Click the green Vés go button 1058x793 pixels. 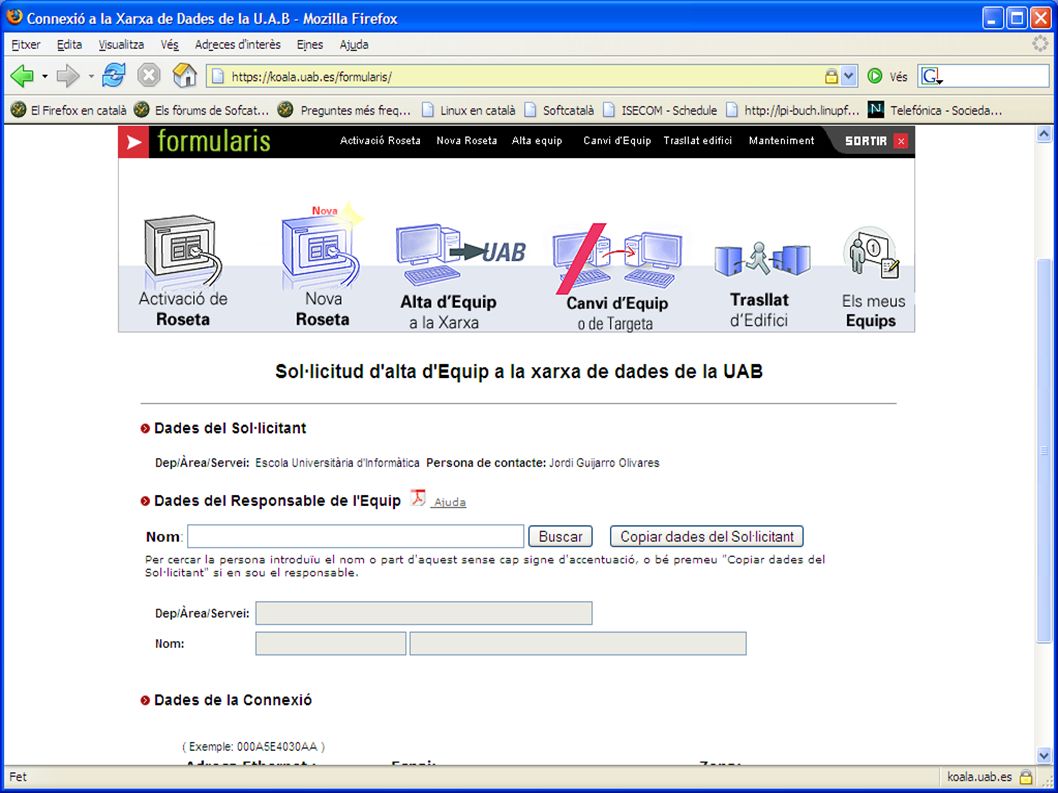887,76
